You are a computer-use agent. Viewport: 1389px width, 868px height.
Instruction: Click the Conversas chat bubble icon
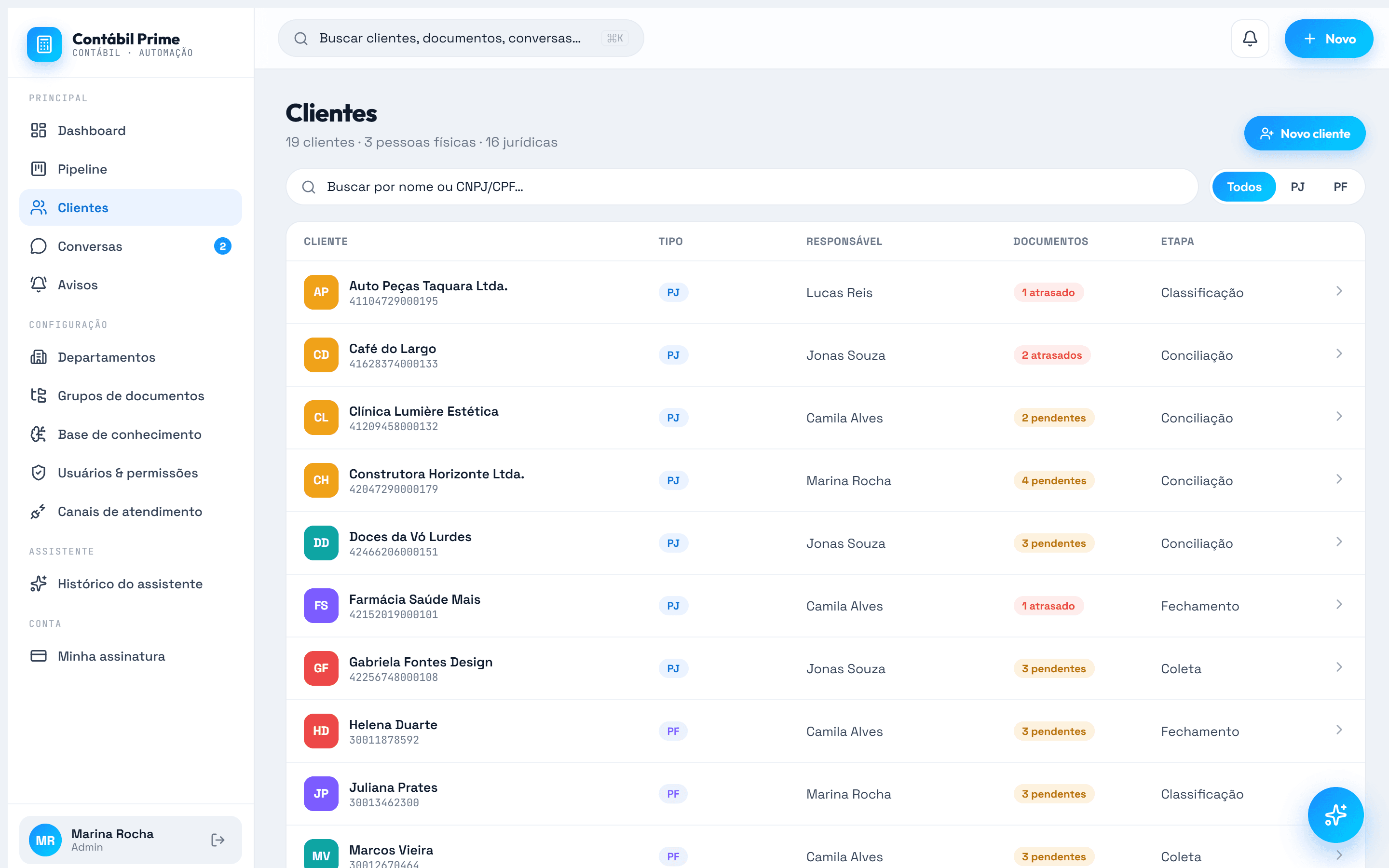click(39, 246)
